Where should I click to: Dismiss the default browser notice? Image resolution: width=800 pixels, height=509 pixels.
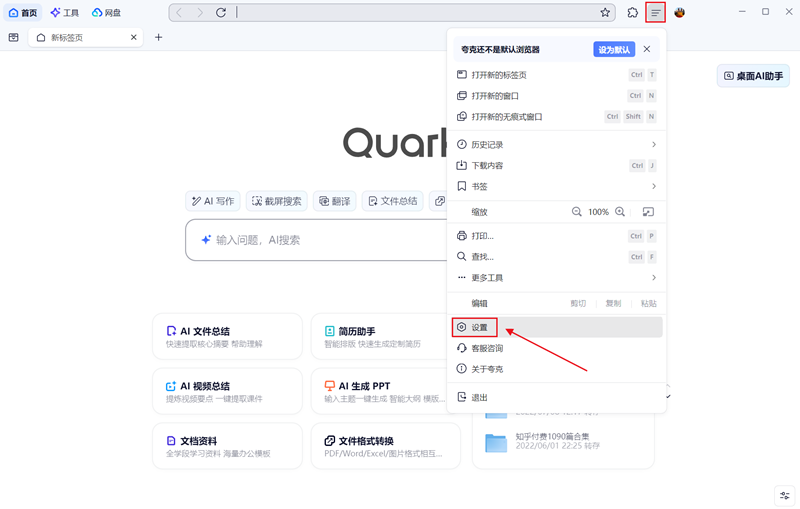click(647, 49)
